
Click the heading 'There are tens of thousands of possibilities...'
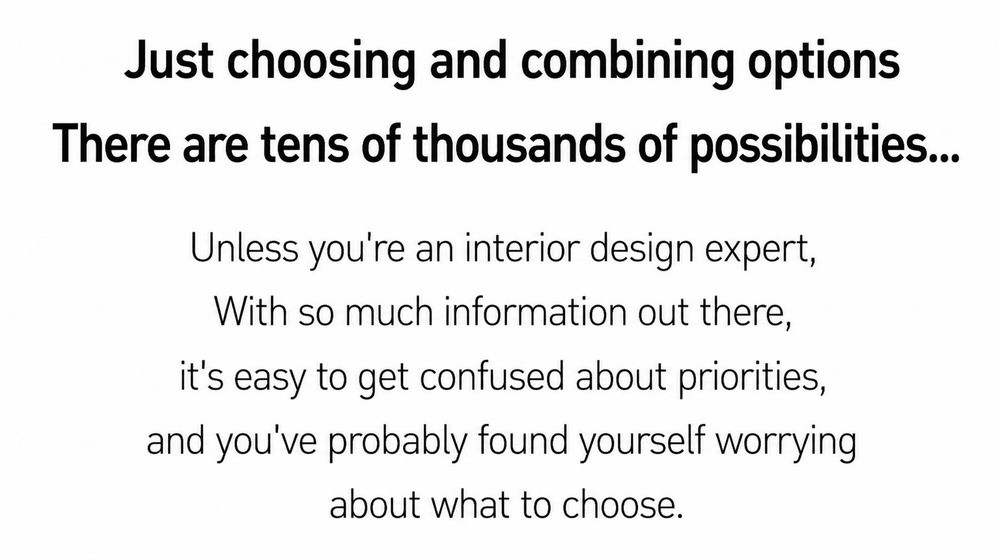(x=506, y=145)
